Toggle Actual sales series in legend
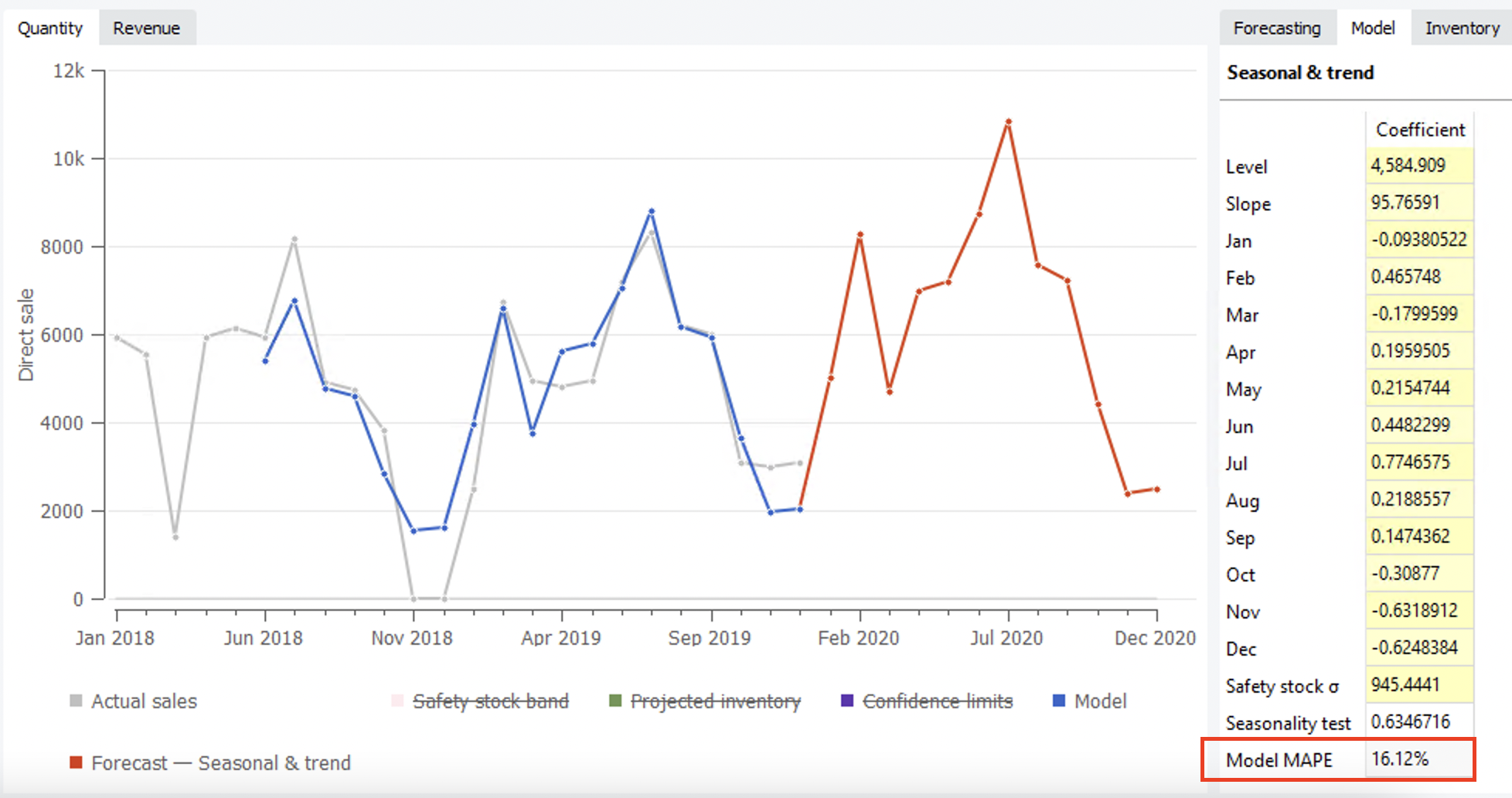Screen dimensions: 1512x798 (x=144, y=701)
